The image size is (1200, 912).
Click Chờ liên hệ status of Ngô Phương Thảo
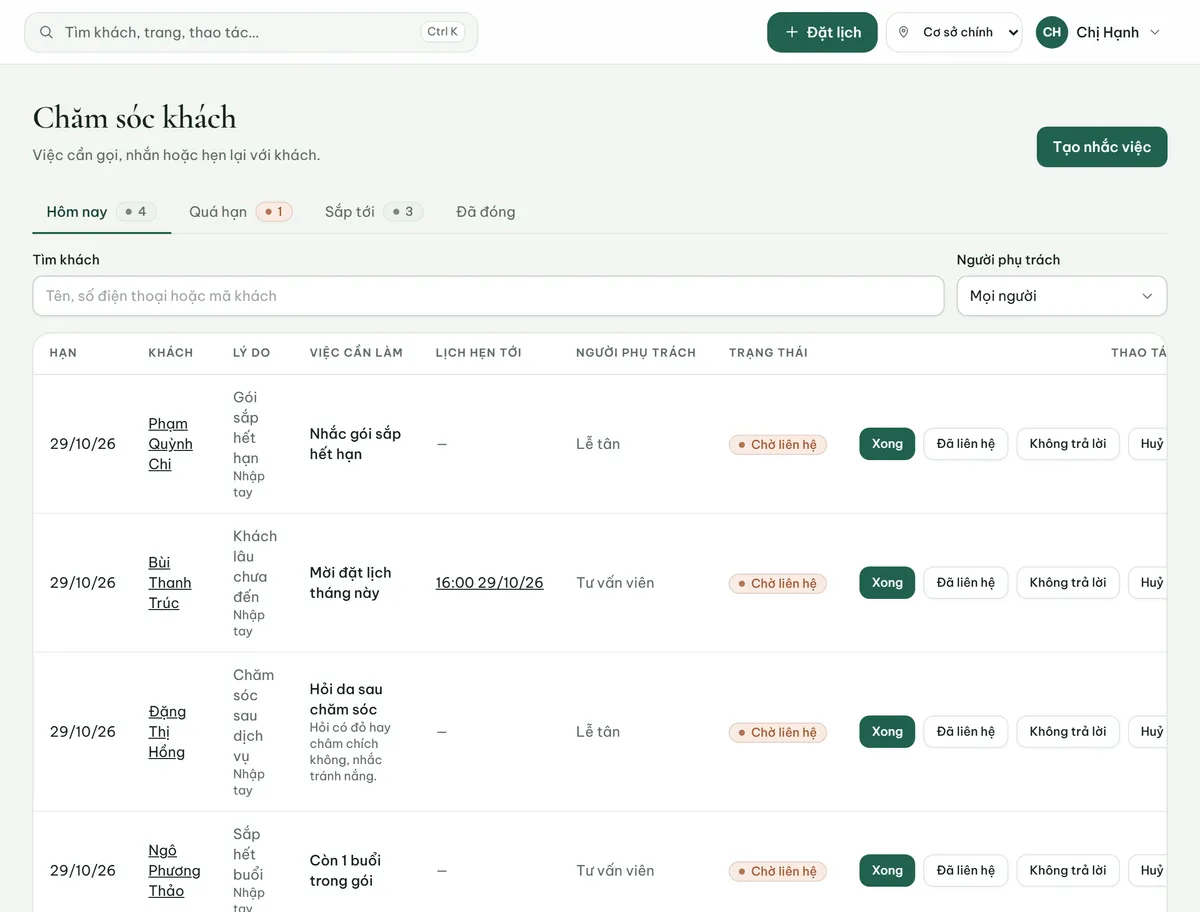tap(777, 871)
